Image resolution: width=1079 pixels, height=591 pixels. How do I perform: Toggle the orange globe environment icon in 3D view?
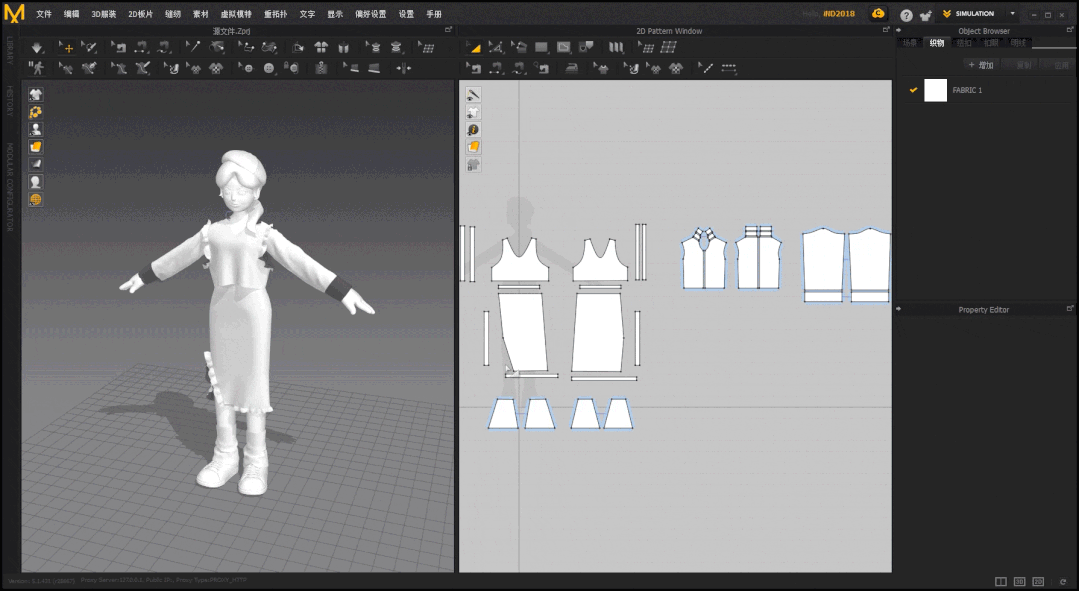point(36,199)
